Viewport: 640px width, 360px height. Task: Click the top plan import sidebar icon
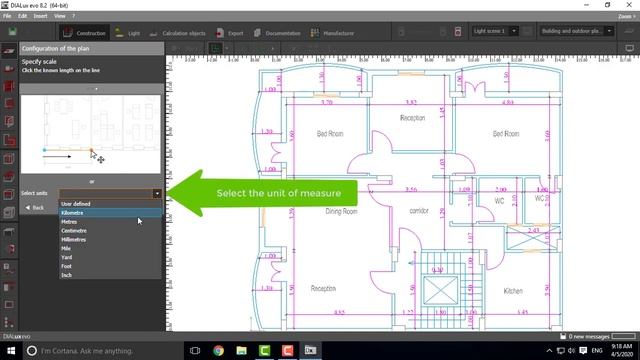click(9, 51)
